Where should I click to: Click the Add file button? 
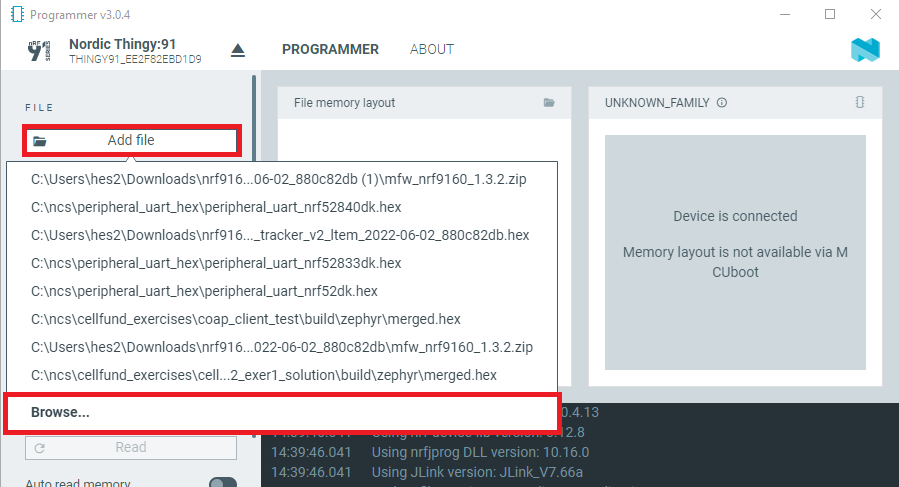tap(131, 141)
